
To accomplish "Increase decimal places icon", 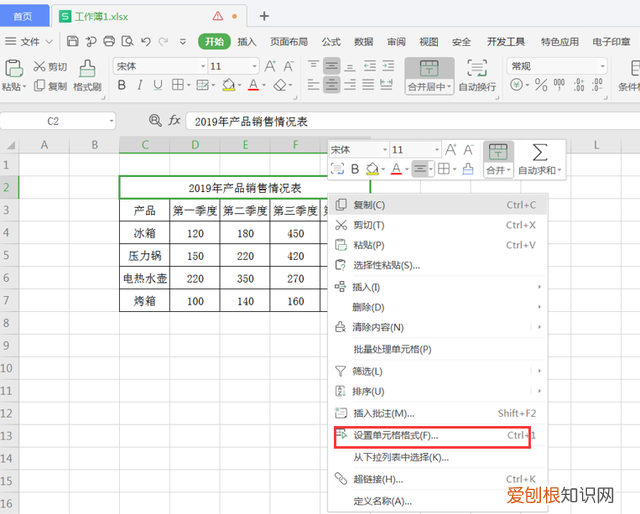I will (x=579, y=85).
